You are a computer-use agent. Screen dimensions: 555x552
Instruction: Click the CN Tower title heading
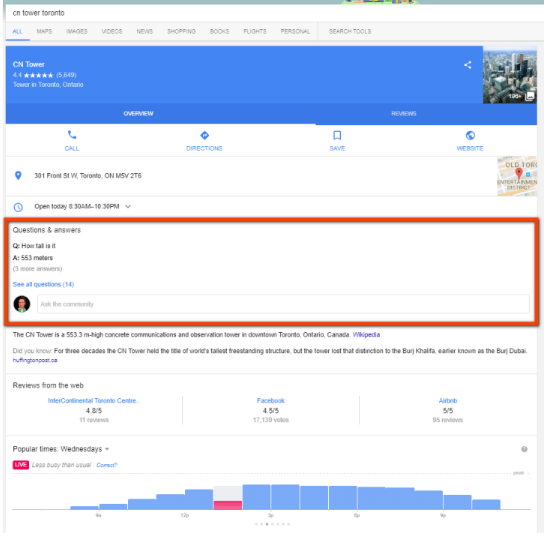coord(29,64)
